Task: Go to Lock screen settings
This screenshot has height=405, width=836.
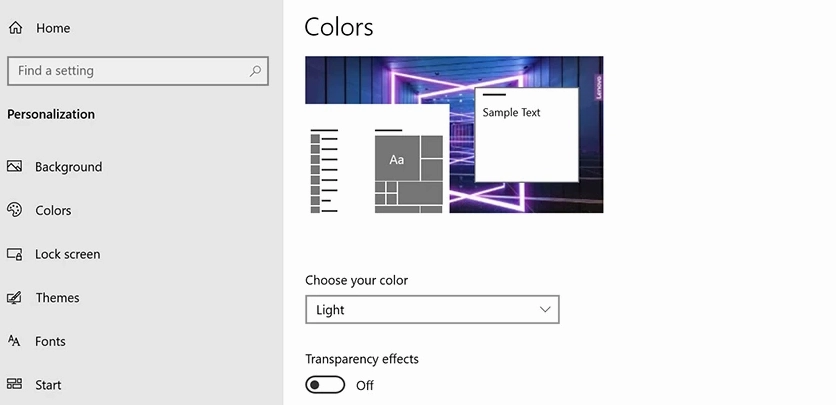Action: pos(67,254)
